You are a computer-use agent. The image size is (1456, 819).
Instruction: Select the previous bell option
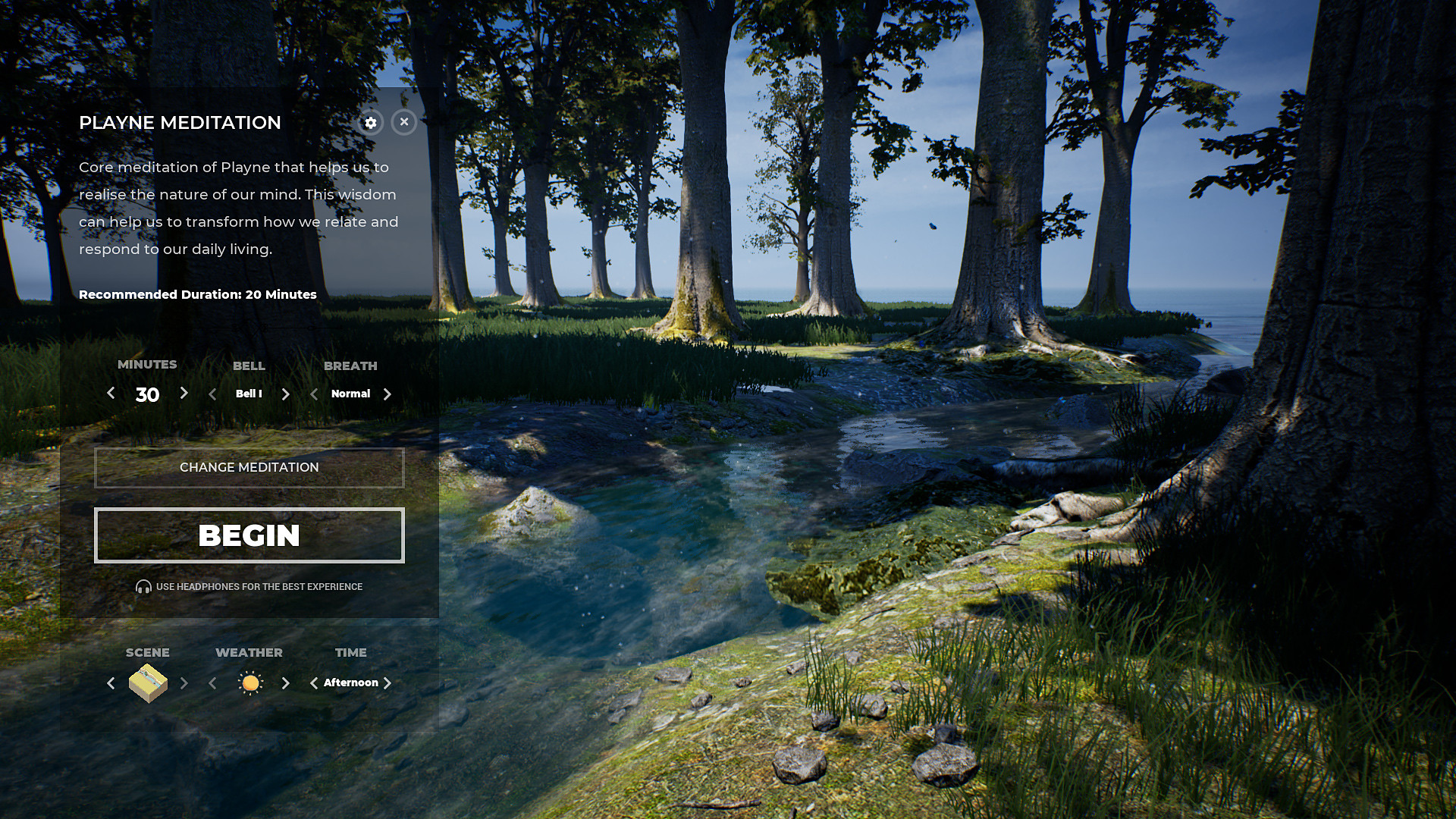[x=213, y=394]
